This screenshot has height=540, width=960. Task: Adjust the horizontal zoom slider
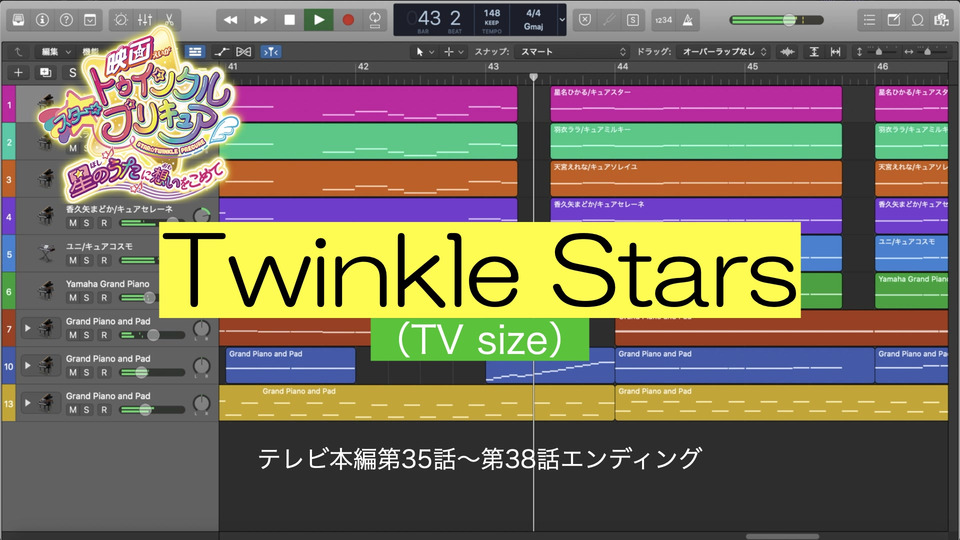tap(926, 52)
